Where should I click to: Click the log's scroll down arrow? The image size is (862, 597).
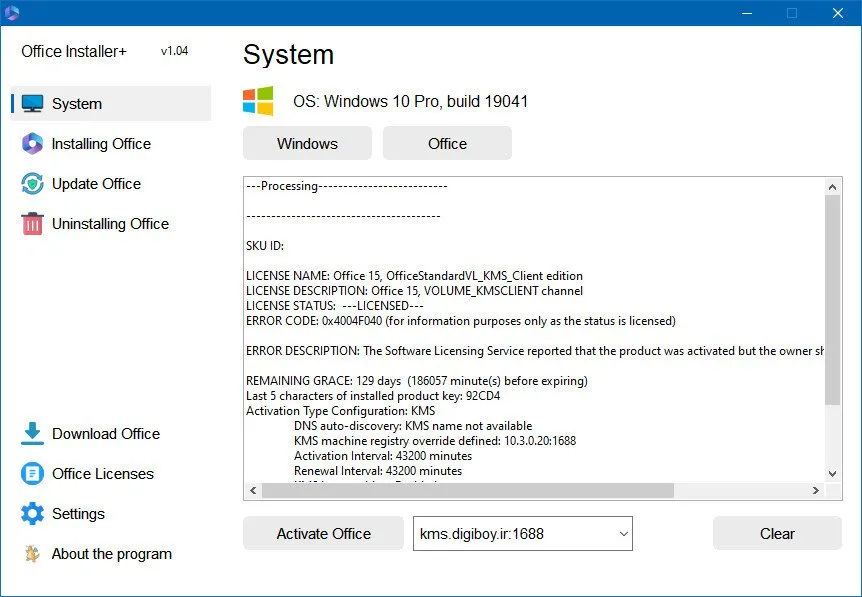(x=832, y=473)
